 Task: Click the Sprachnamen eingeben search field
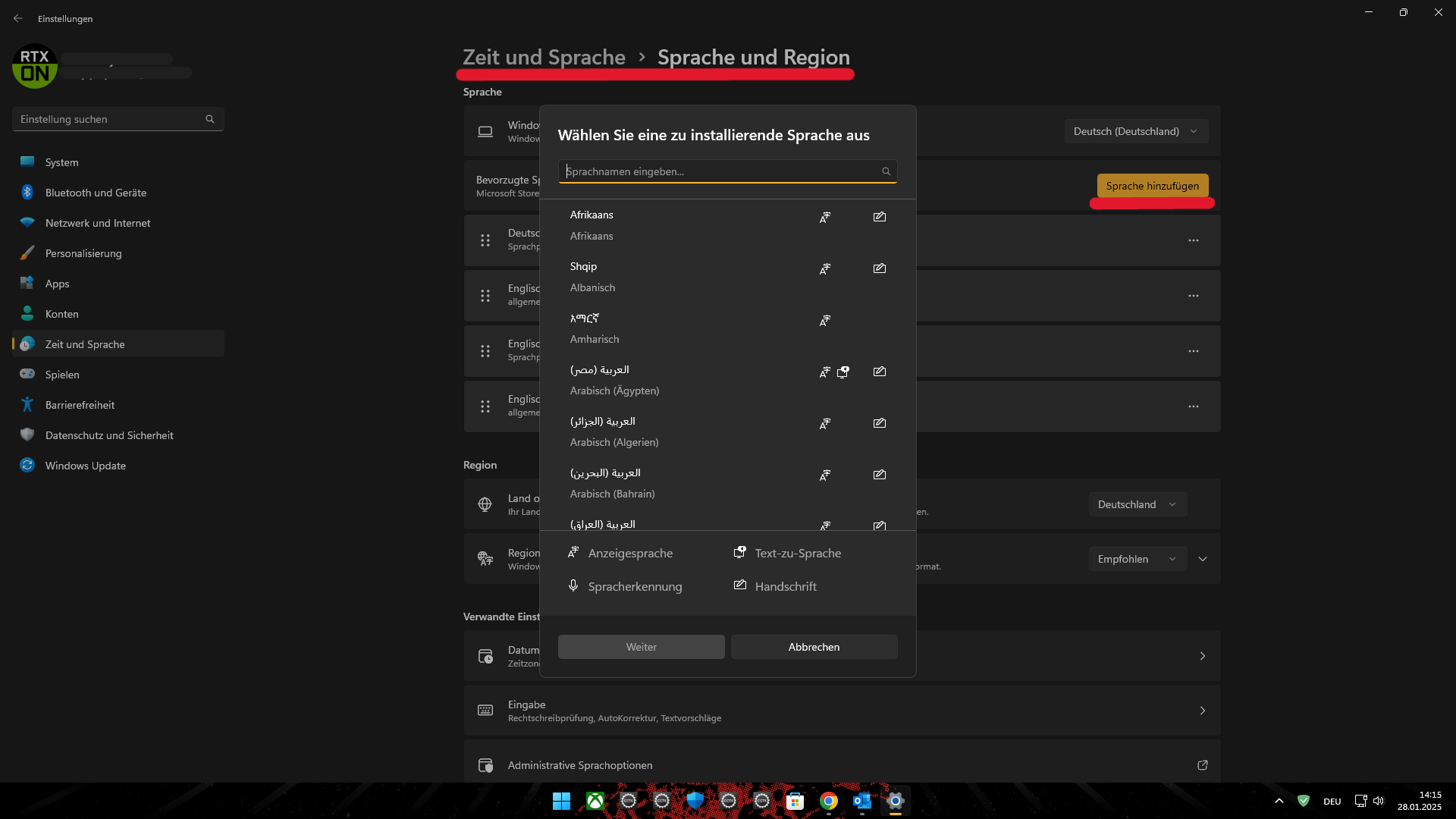(728, 171)
